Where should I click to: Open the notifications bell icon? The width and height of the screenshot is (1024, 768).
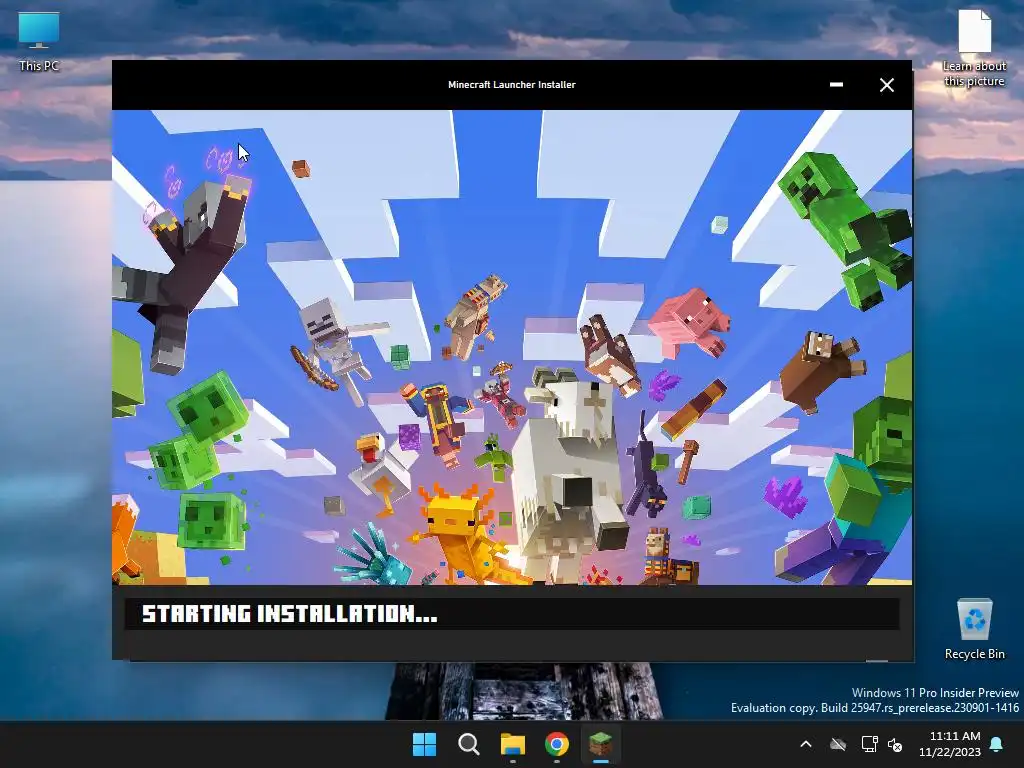click(x=997, y=744)
